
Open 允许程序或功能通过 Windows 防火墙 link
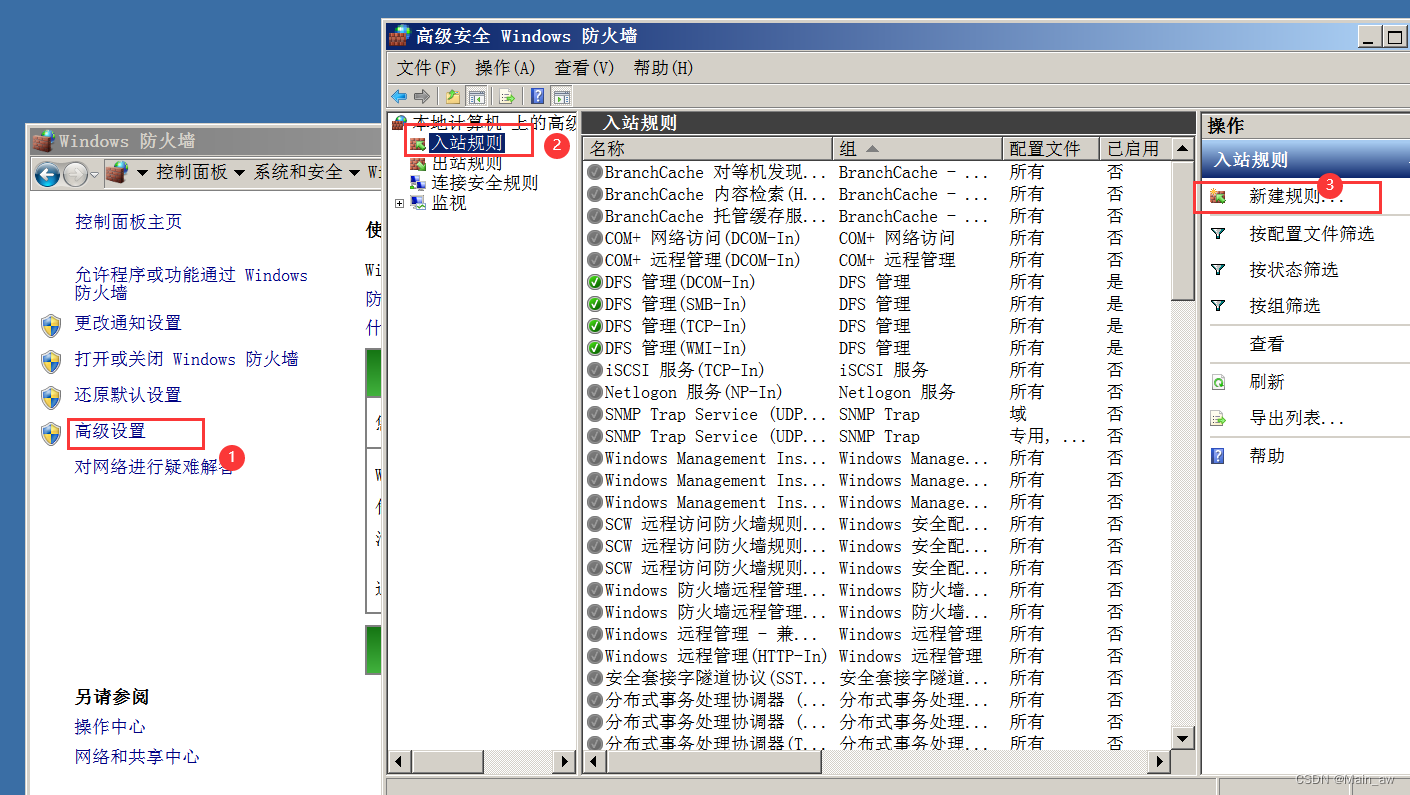(191, 284)
